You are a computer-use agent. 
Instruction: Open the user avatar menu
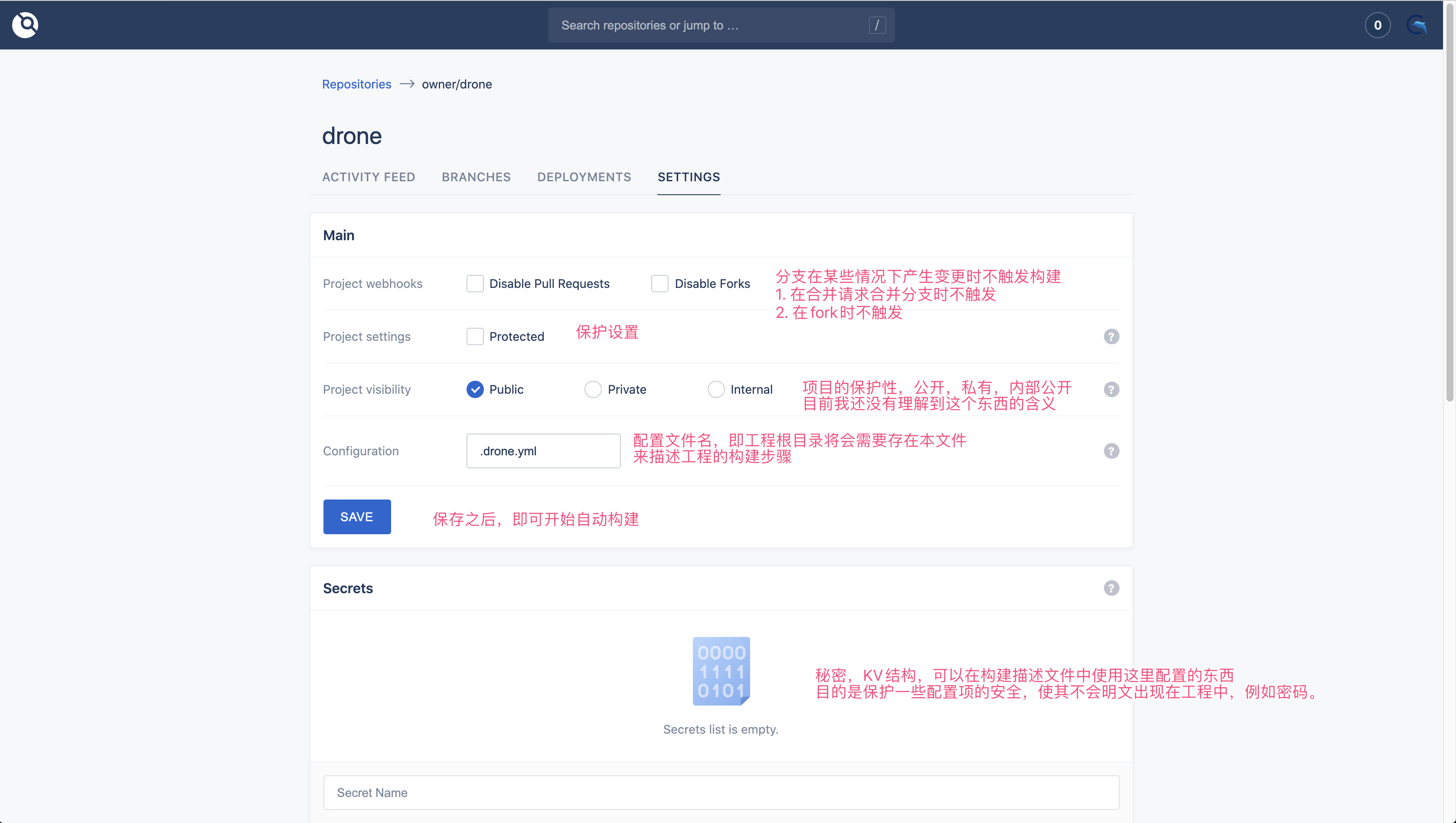[1417, 25]
